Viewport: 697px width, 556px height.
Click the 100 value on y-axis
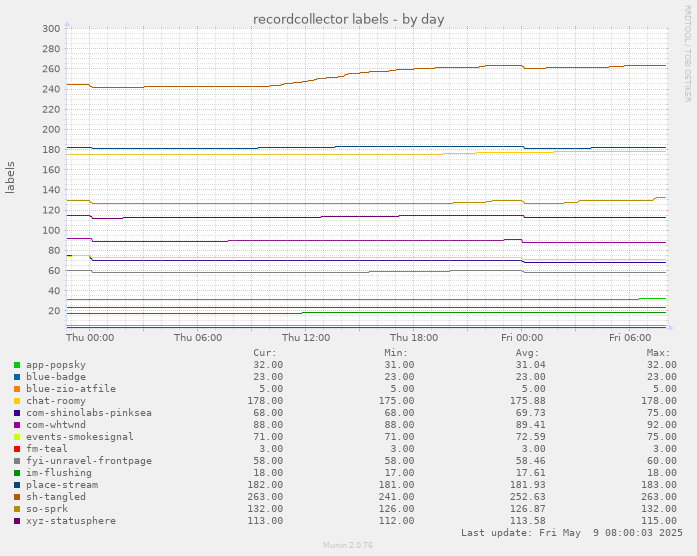pyautogui.click(x=51, y=231)
